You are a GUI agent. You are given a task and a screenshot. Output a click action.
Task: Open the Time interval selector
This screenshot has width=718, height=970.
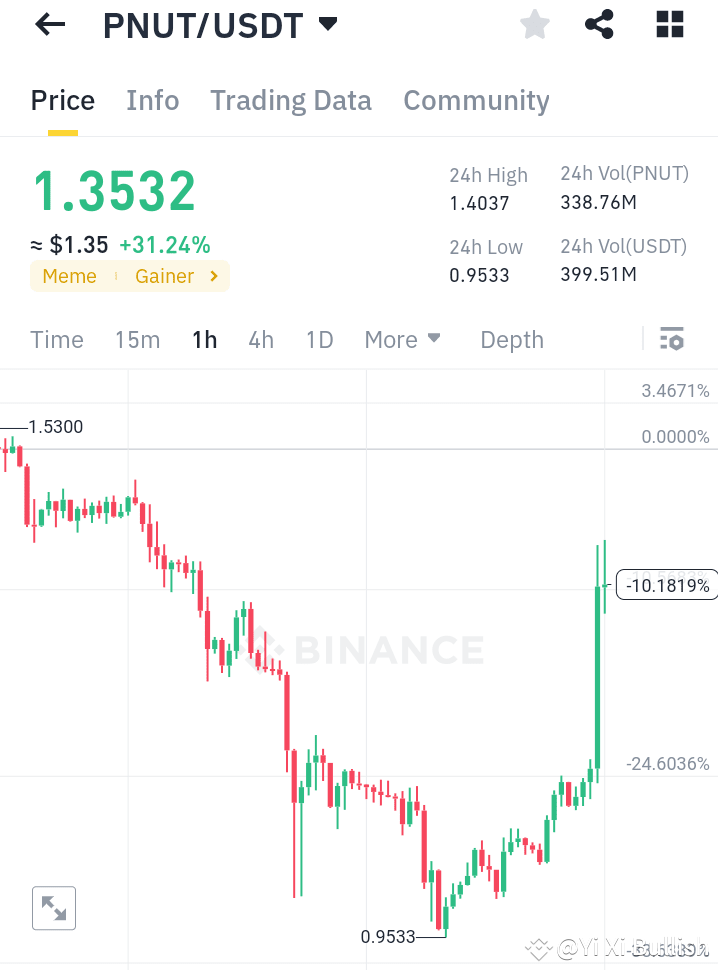[56, 339]
